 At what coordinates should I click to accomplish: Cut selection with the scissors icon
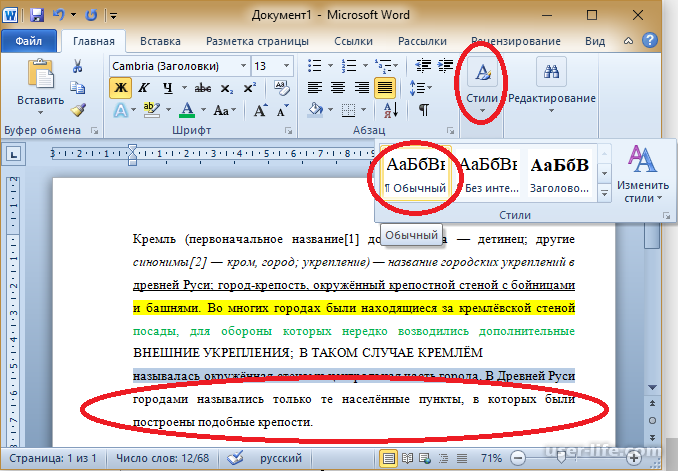point(77,66)
